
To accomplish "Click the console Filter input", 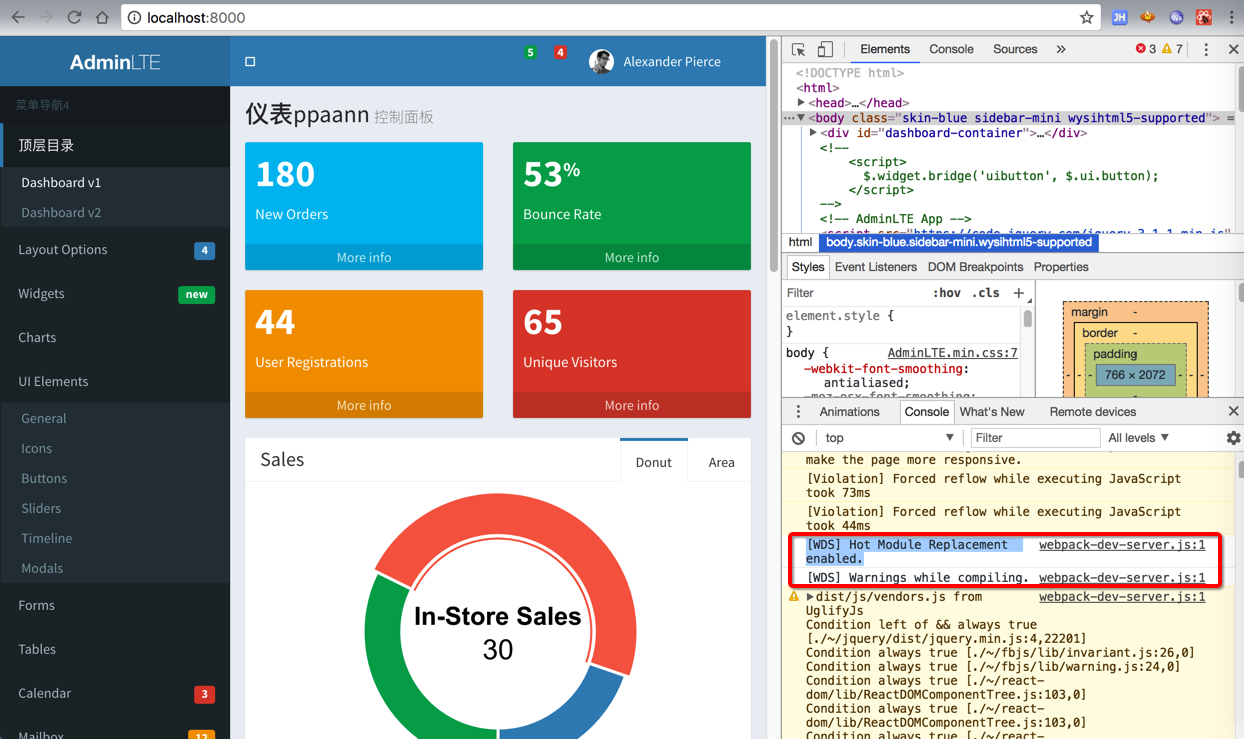I will tap(1035, 438).
